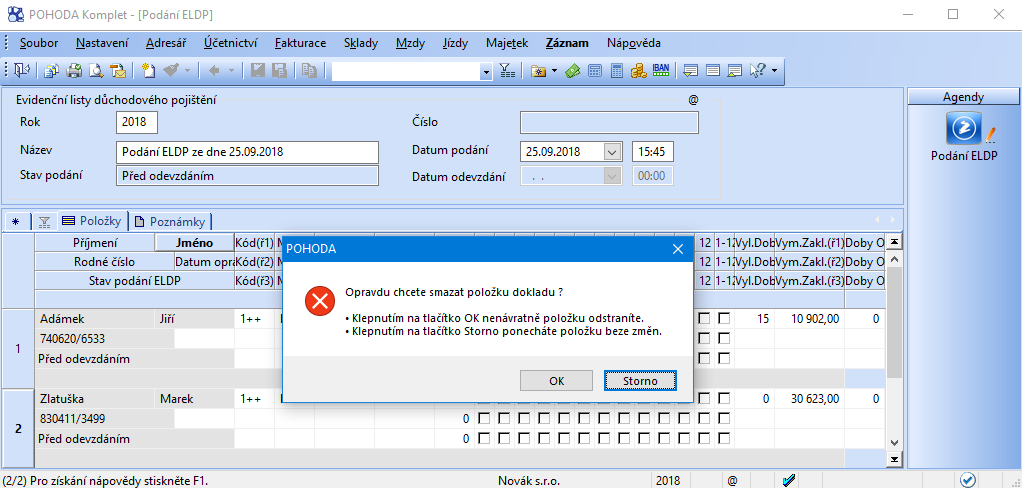This screenshot has height=488, width=1022.
Task: Click the table scroll-to-bottom arrow
Action: (x=895, y=461)
